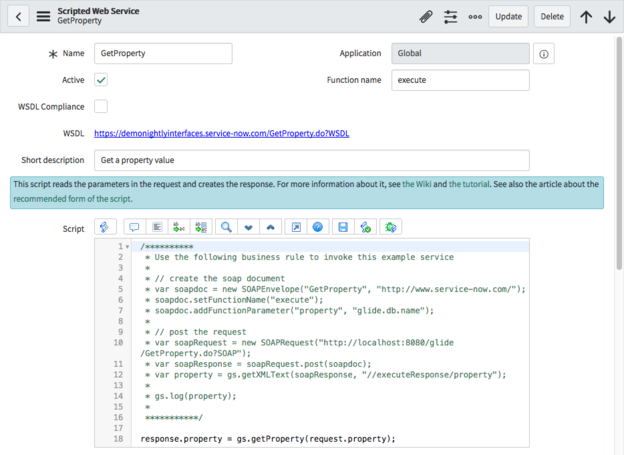Enable the WSDL Compliance checkbox
The image size is (624, 455).
coord(101,106)
